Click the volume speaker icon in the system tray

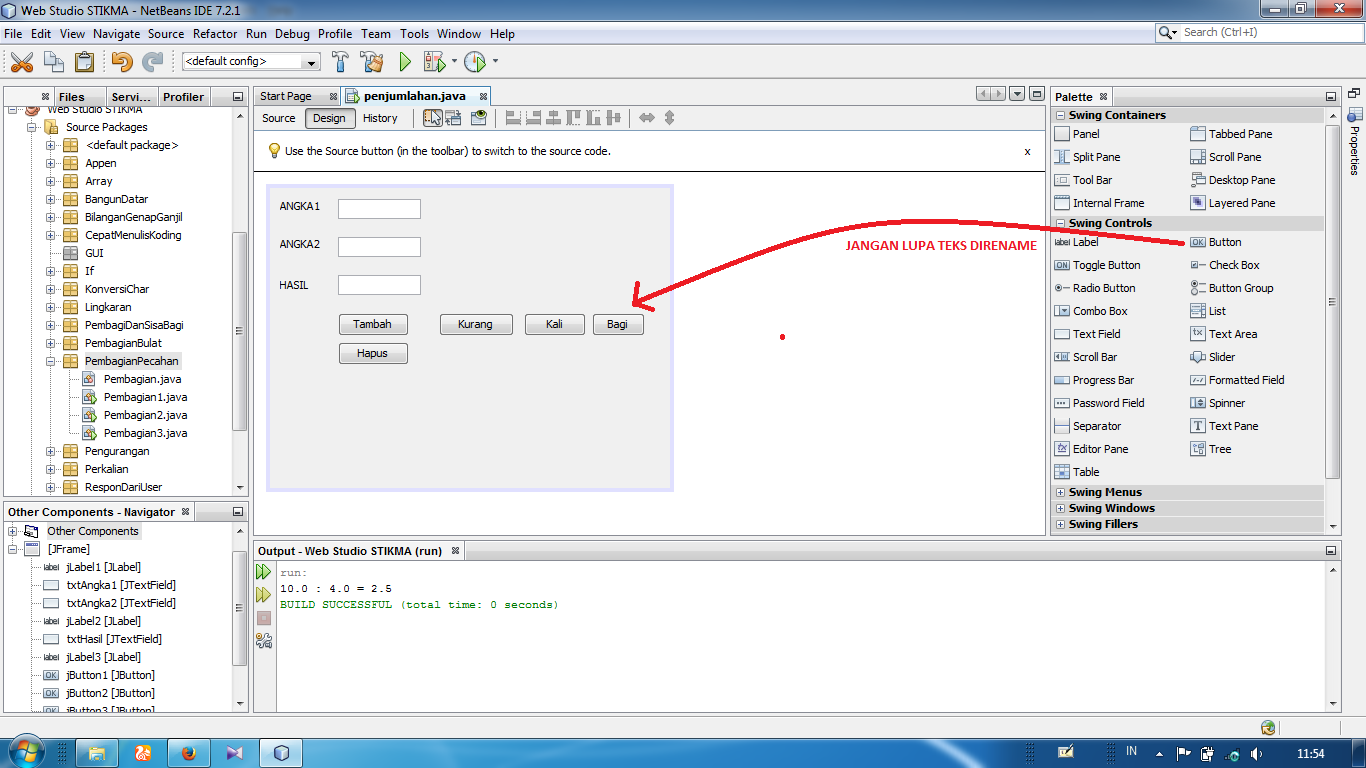tap(1256, 753)
